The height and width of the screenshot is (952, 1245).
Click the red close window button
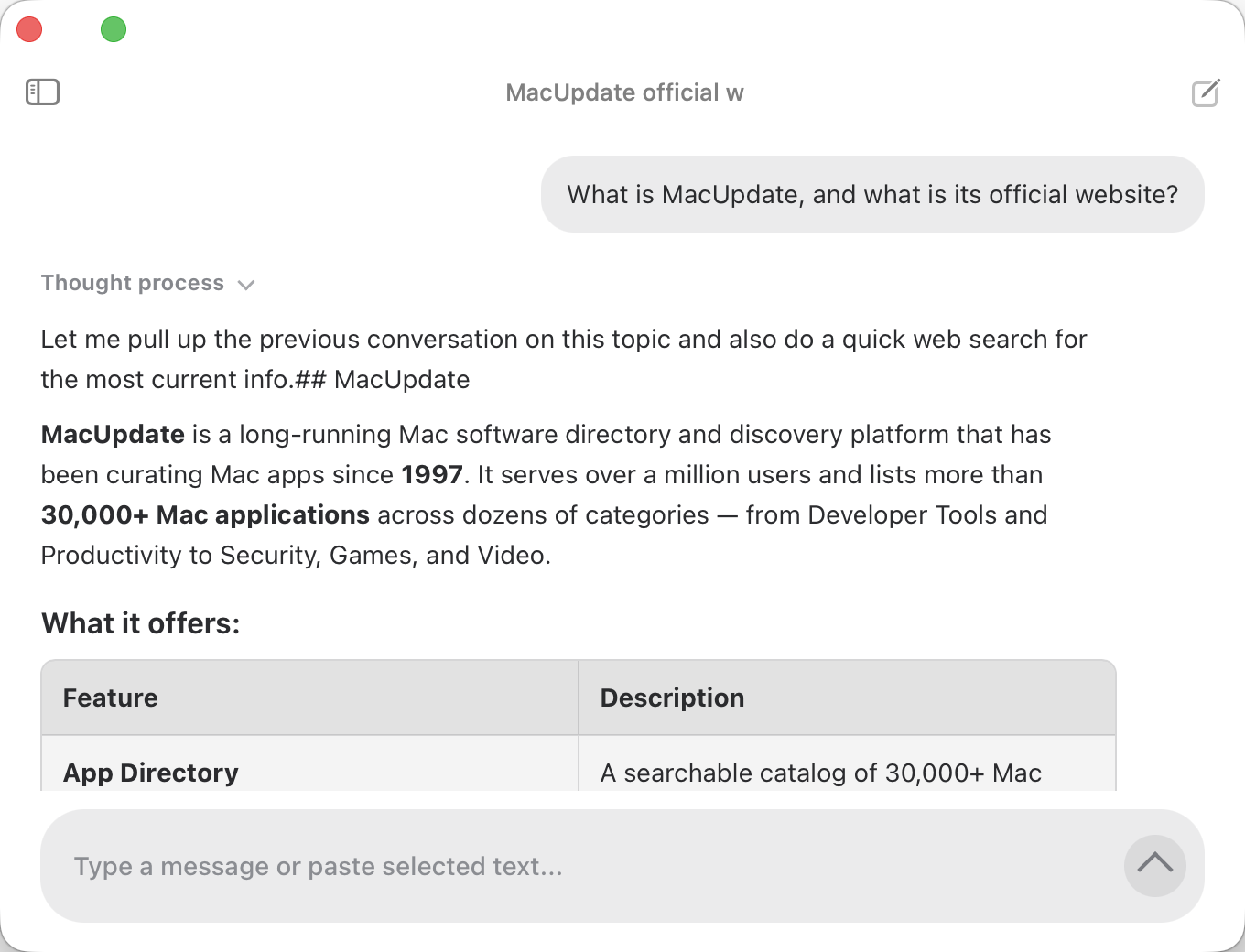(x=29, y=29)
